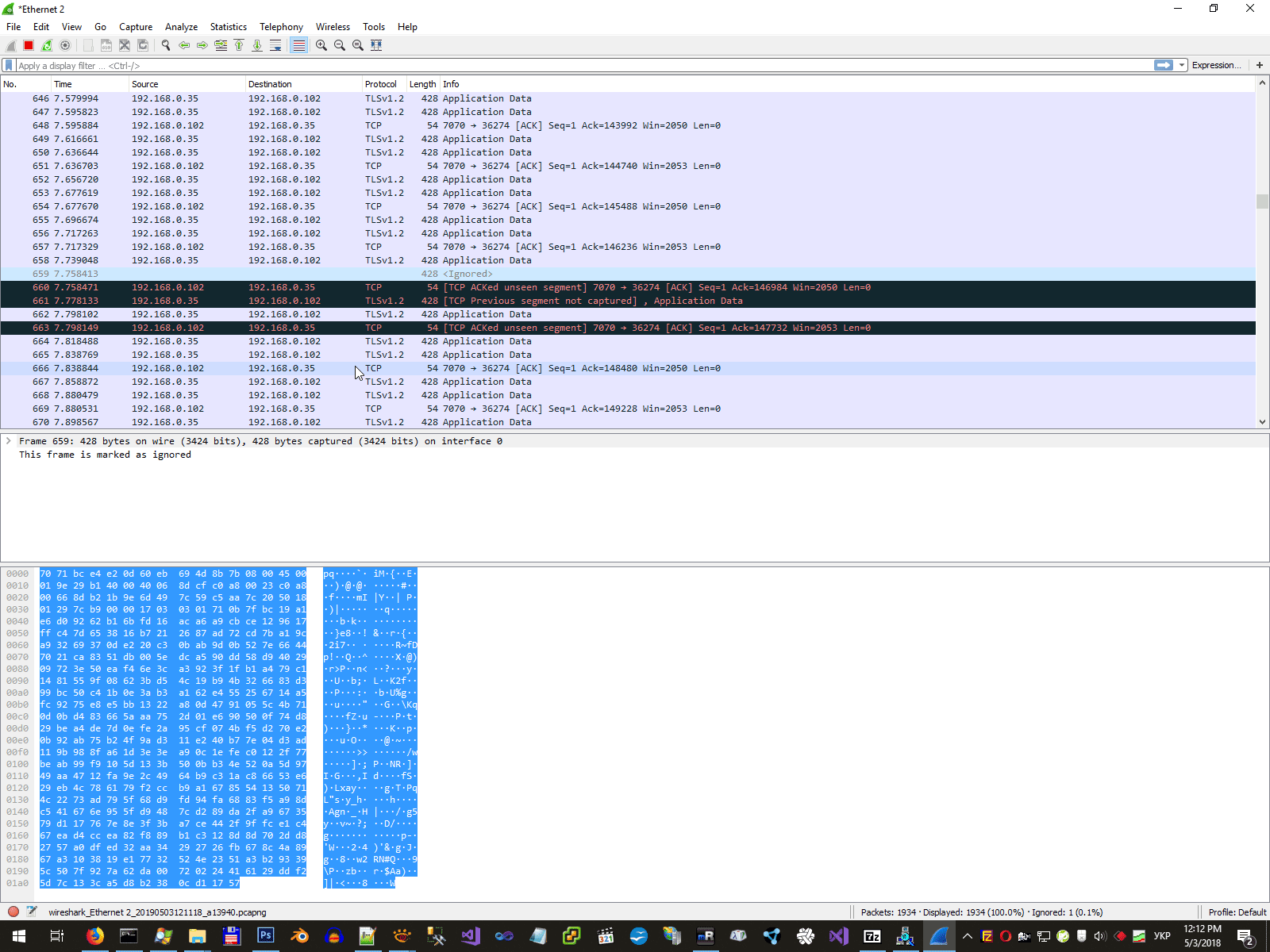
Task: Select packet 663 with Ack=147732
Action: (x=628, y=328)
